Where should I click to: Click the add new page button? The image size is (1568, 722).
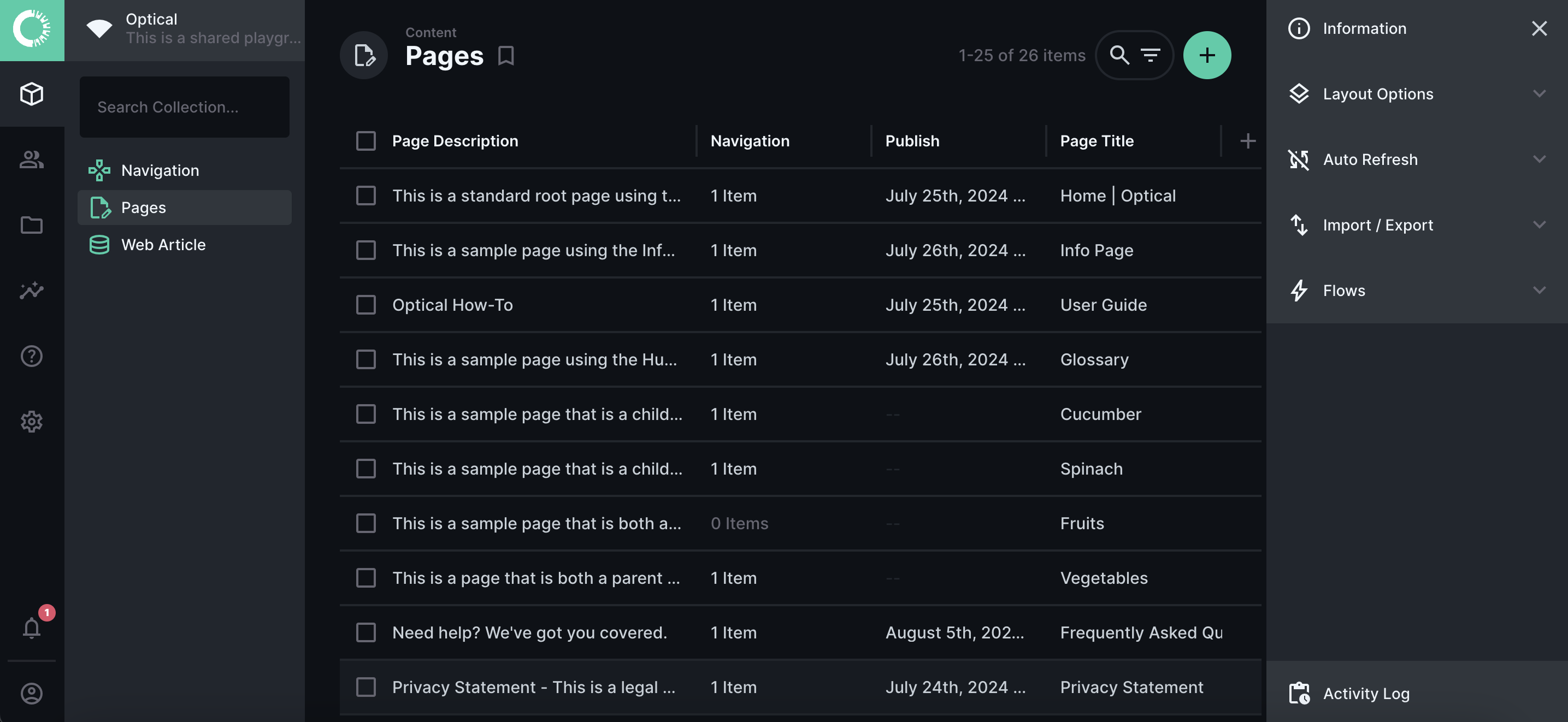coord(1207,55)
